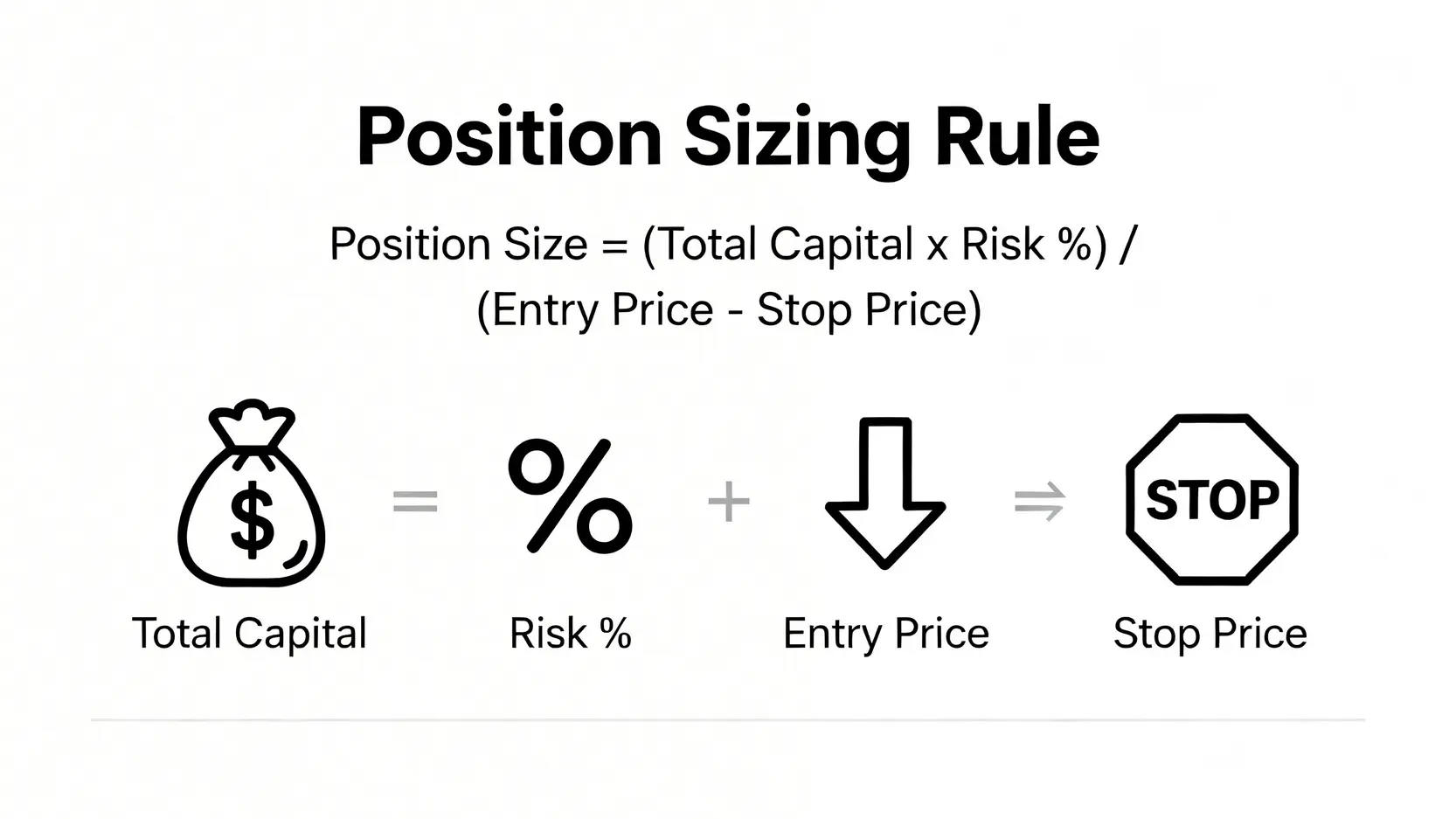Viewport: 1456px width, 819px height.
Task: Click the downward arrow icon
Action: 884,493
